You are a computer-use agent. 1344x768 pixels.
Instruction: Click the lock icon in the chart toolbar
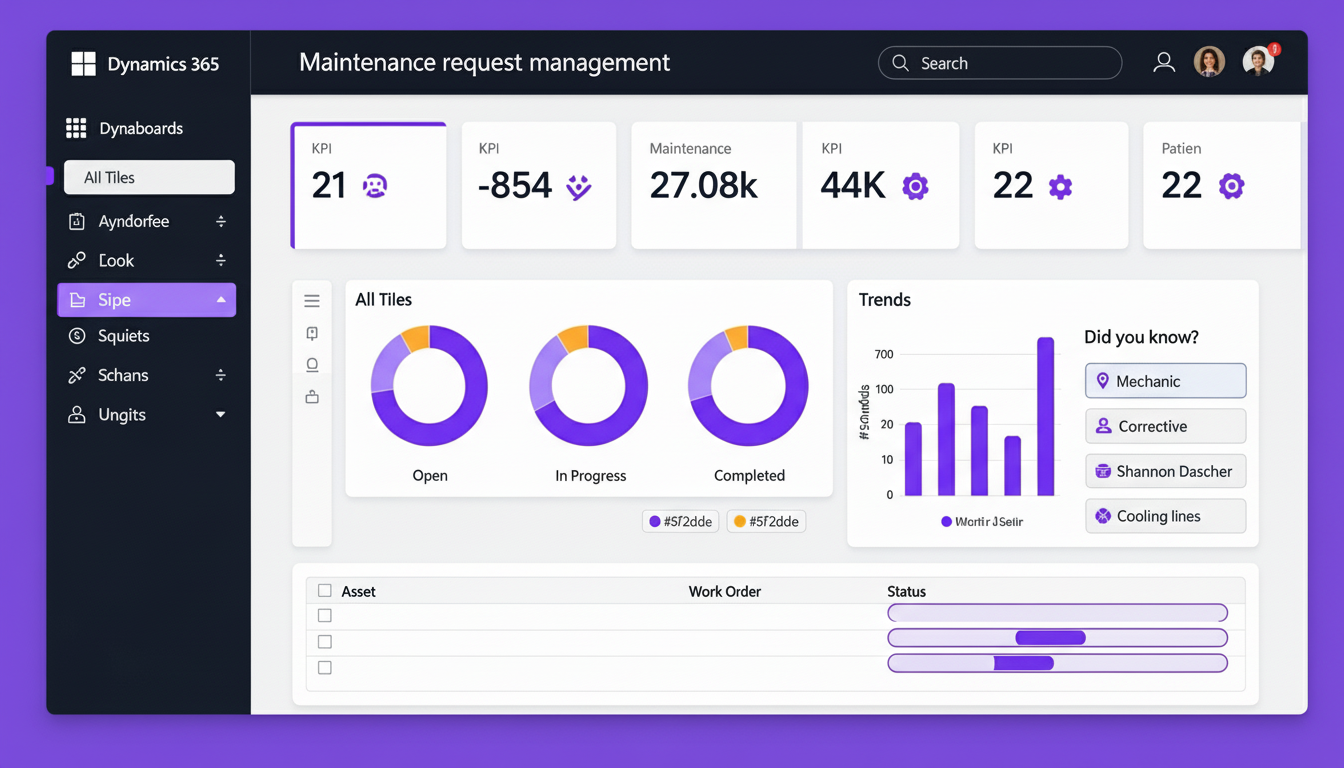(x=312, y=397)
